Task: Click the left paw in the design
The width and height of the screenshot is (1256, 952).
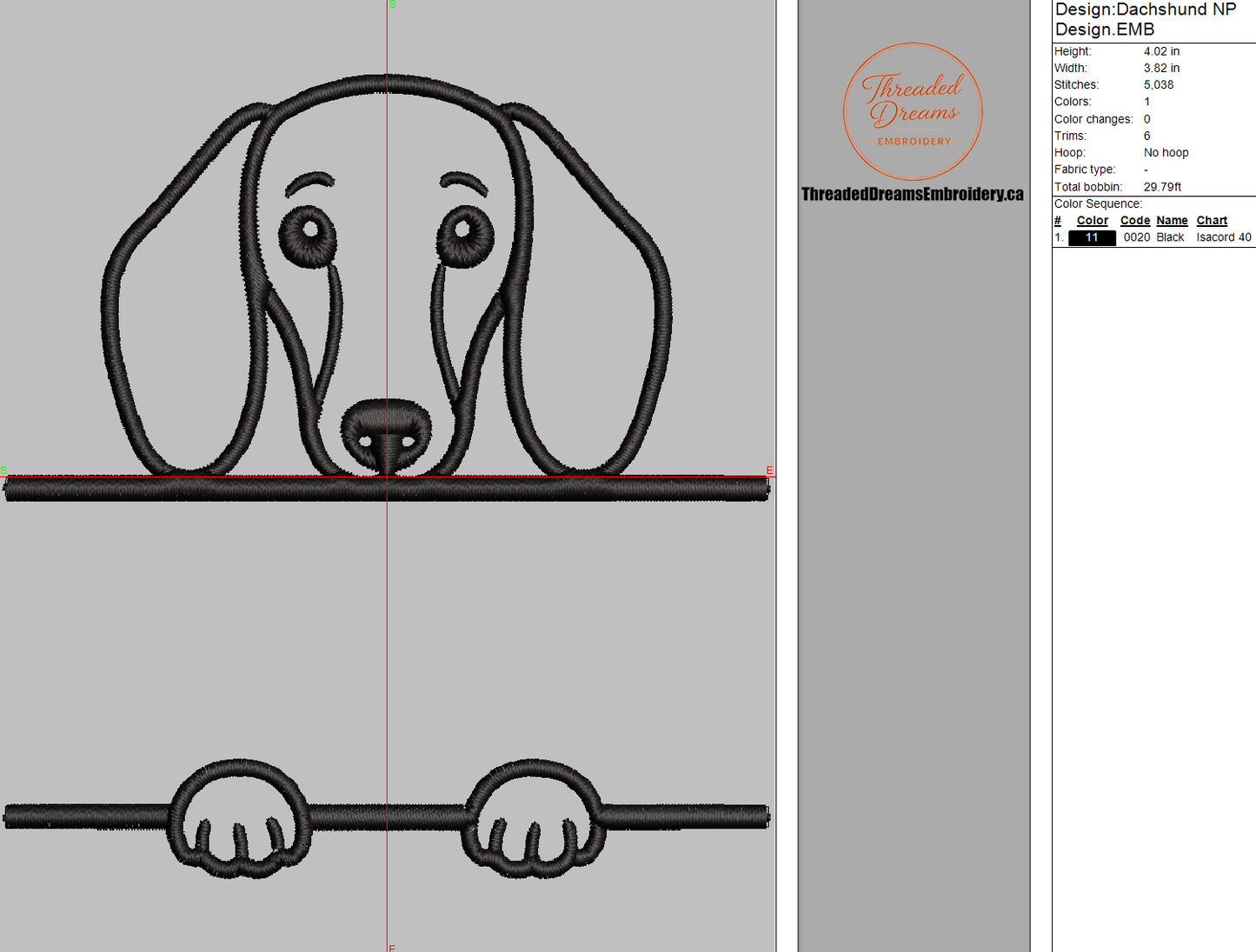Action: click(239, 819)
